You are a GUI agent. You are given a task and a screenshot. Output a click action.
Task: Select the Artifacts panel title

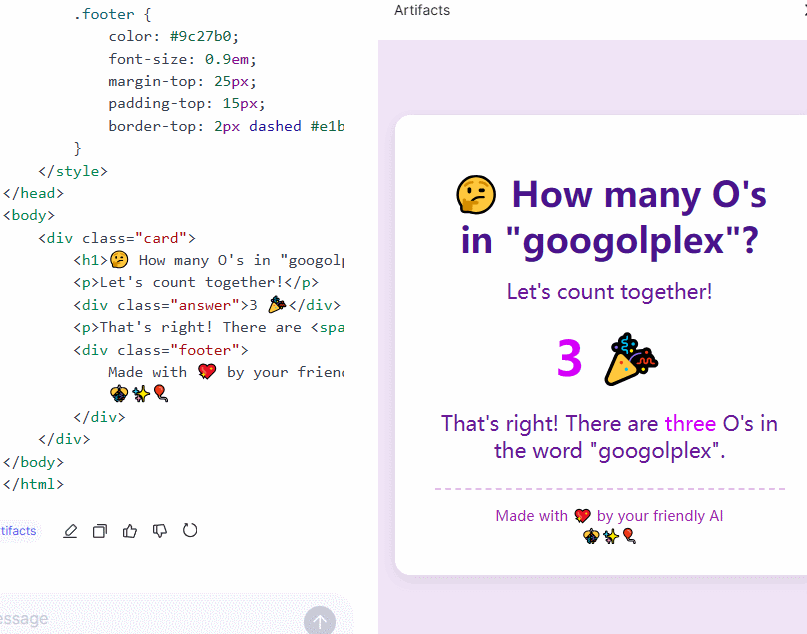[x=422, y=10]
